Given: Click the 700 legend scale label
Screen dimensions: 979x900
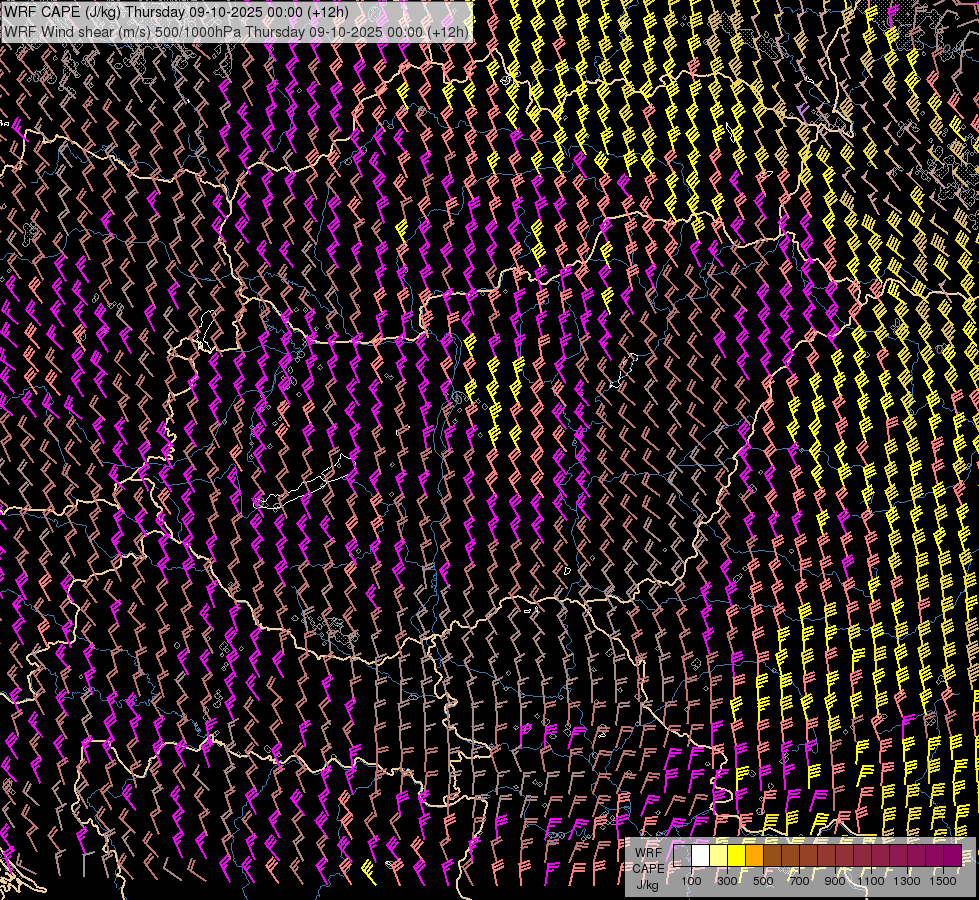Looking at the screenshot, I should 799,882.
